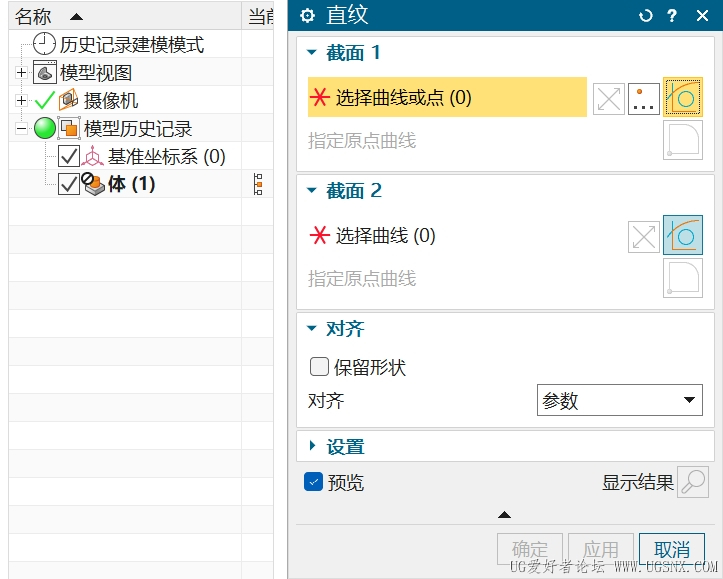The height and width of the screenshot is (579, 723).
Task: Click reverse direction icon in 截面 1
Action: (609, 99)
